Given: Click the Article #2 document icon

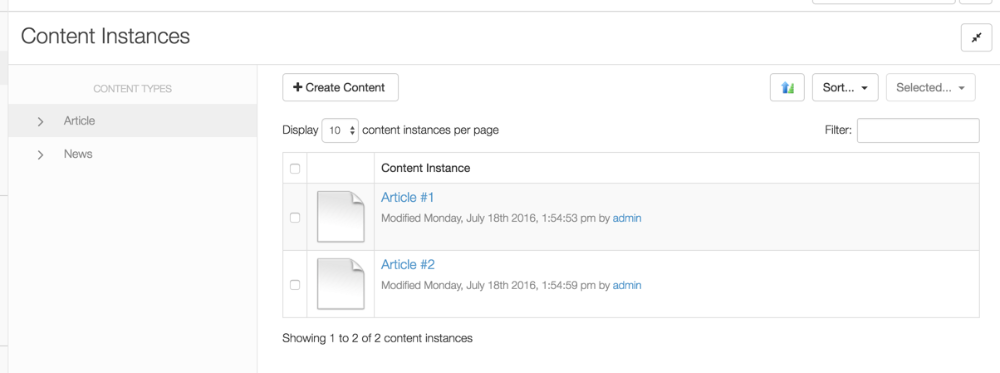Looking at the screenshot, I should coord(341,284).
